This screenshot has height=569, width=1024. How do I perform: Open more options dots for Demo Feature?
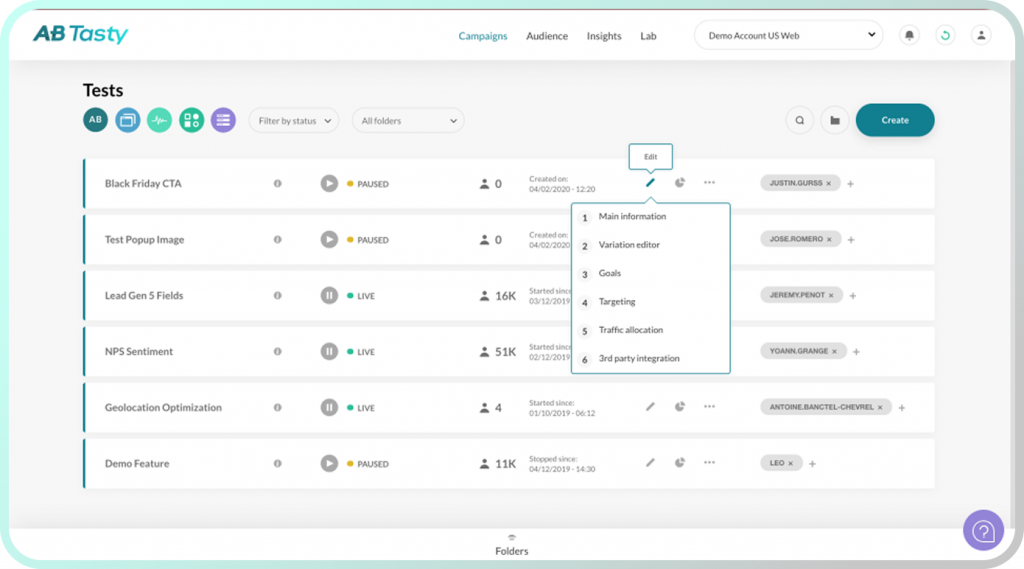point(709,463)
